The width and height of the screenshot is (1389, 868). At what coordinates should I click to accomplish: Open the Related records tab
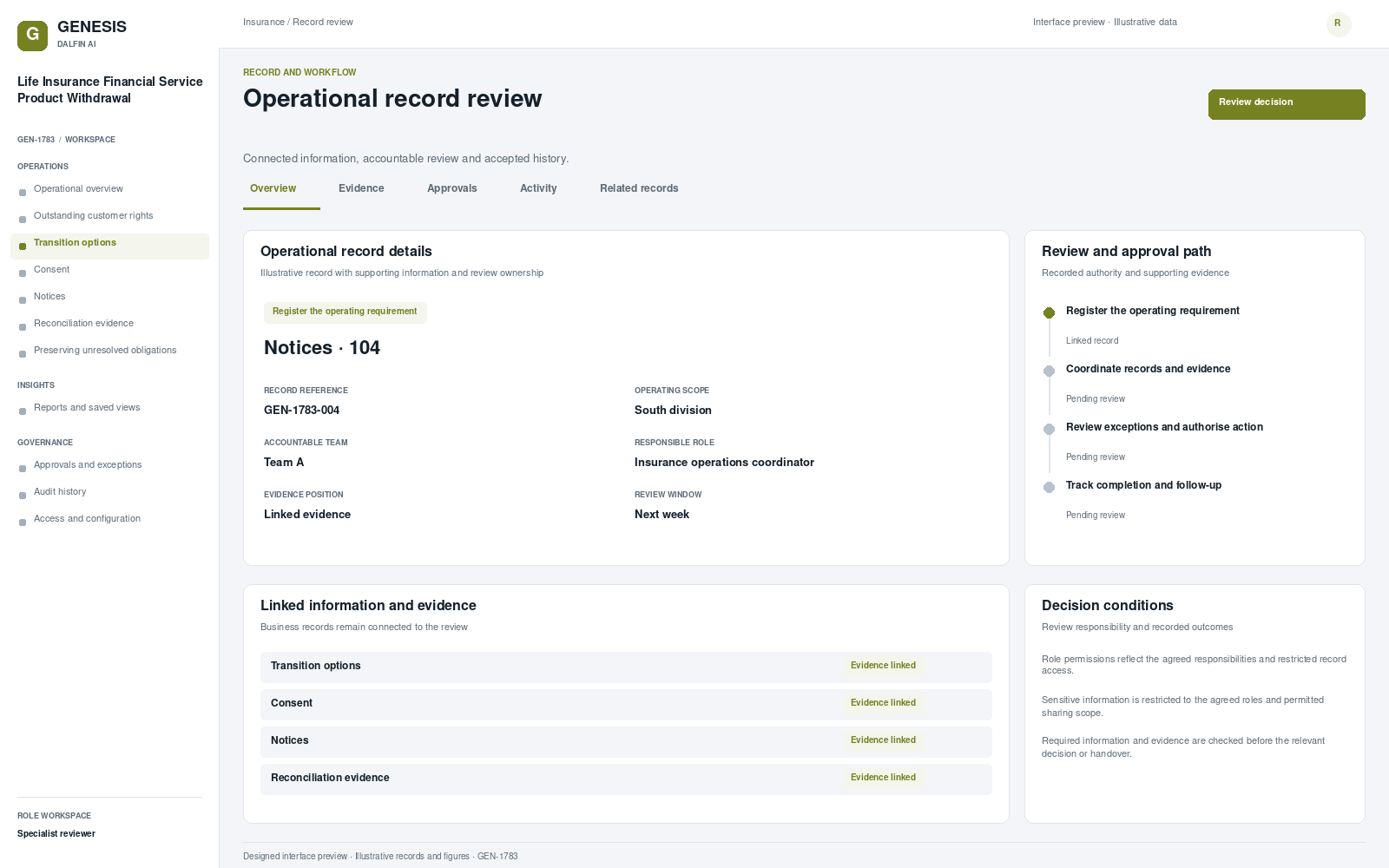pos(639,188)
